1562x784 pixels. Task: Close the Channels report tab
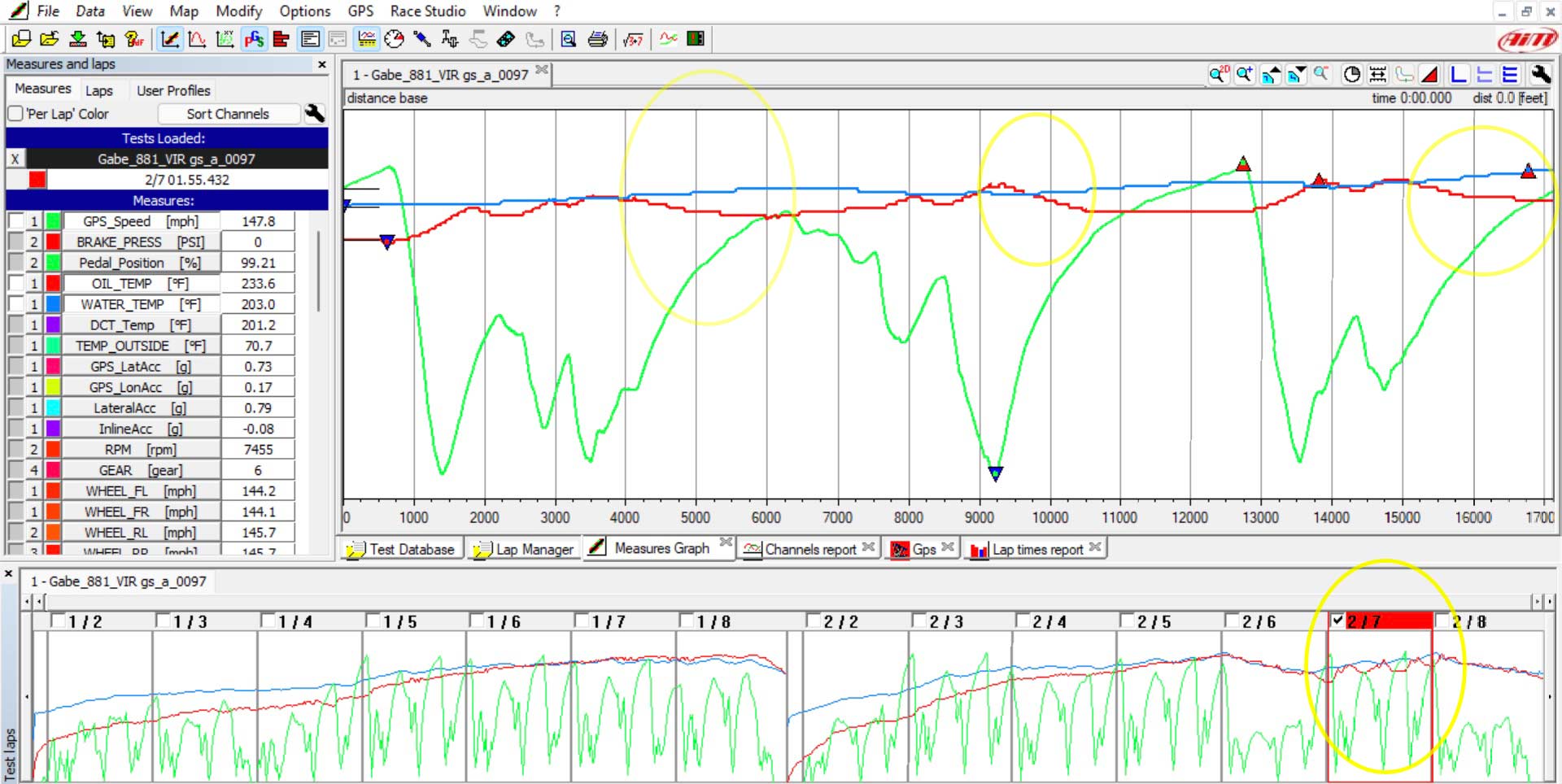point(869,547)
